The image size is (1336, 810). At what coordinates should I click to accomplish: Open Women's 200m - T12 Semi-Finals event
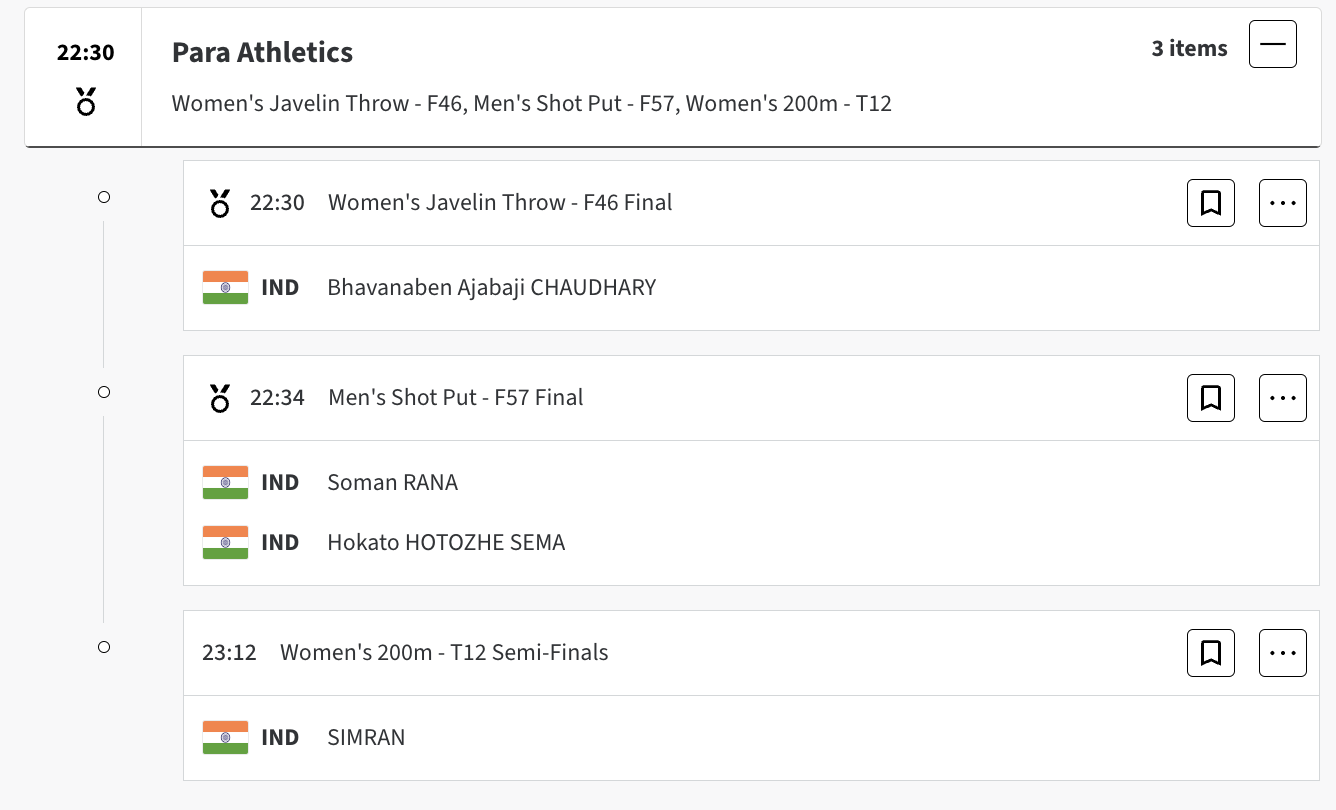(x=444, y=653)
